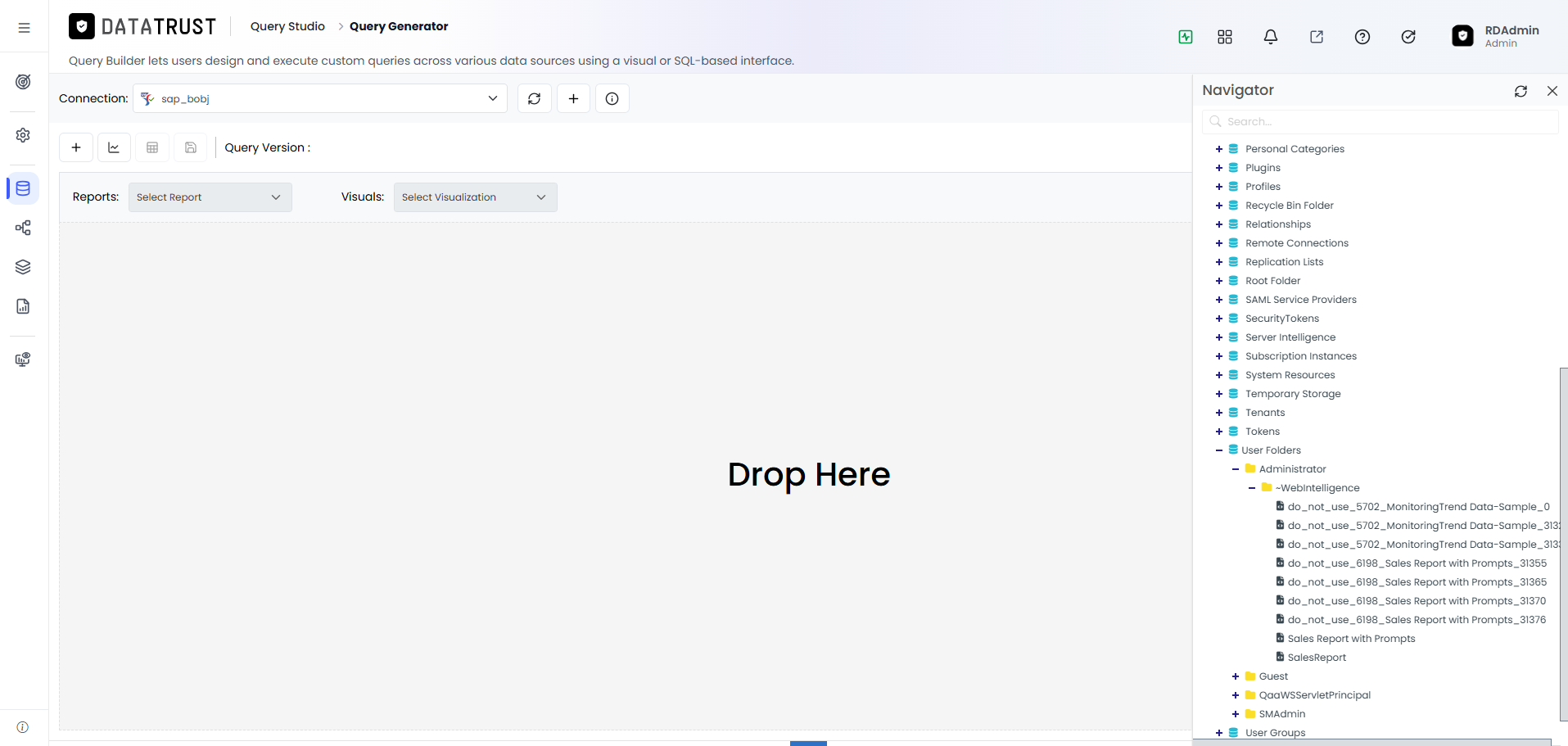This screenshot has height=746, width=1568.
Task: Select Remote Connections tree item
Action: click(x=1297, y=243)
